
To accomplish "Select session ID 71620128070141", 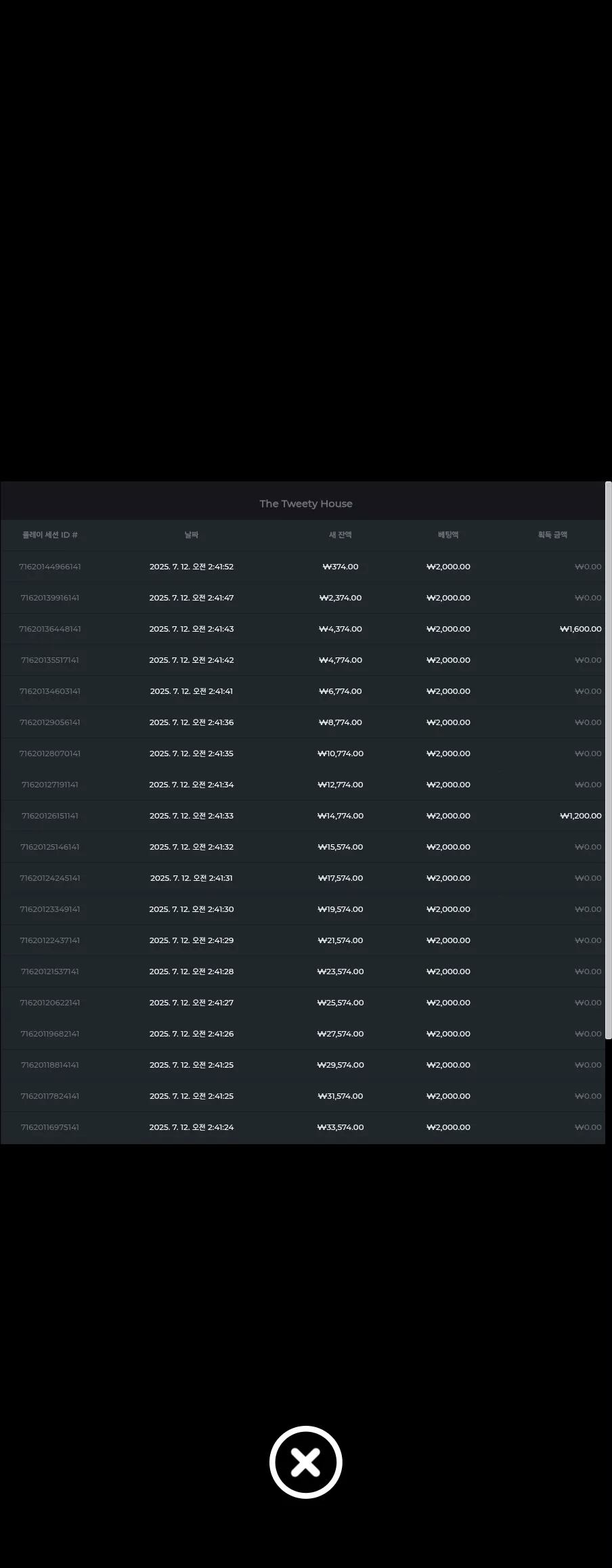I will (x=50, y=754).
